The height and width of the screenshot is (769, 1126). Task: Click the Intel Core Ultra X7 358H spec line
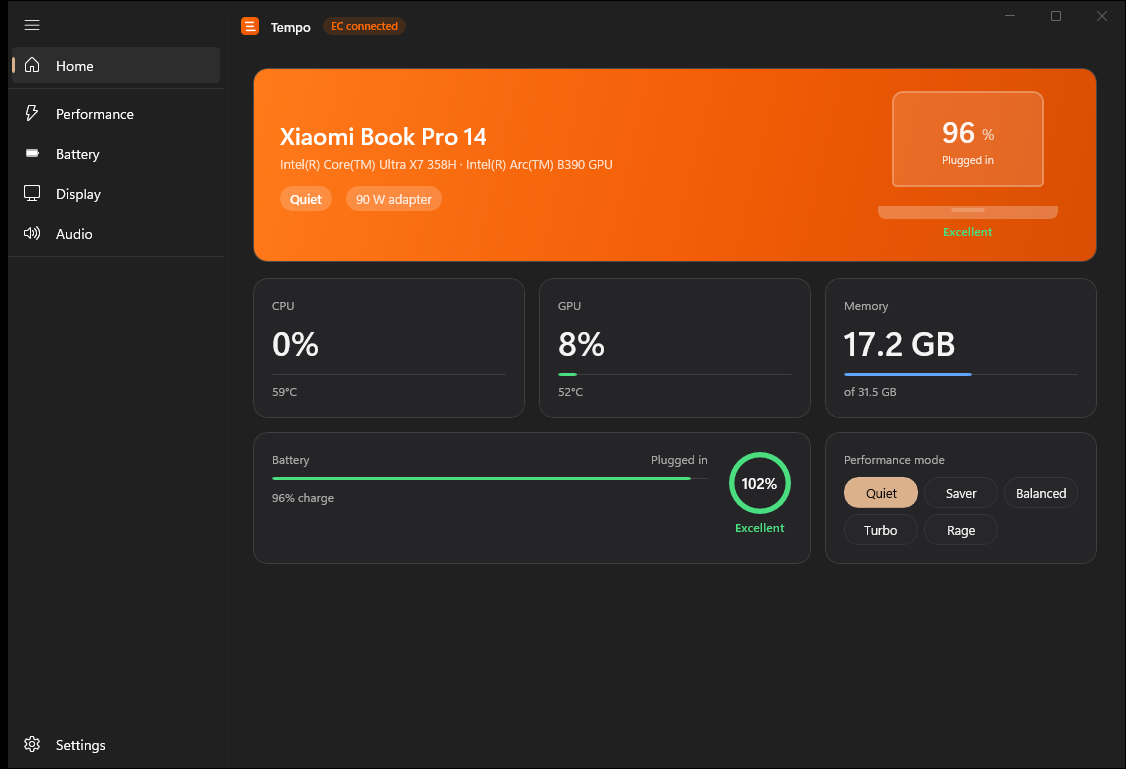tap(446, 164)
